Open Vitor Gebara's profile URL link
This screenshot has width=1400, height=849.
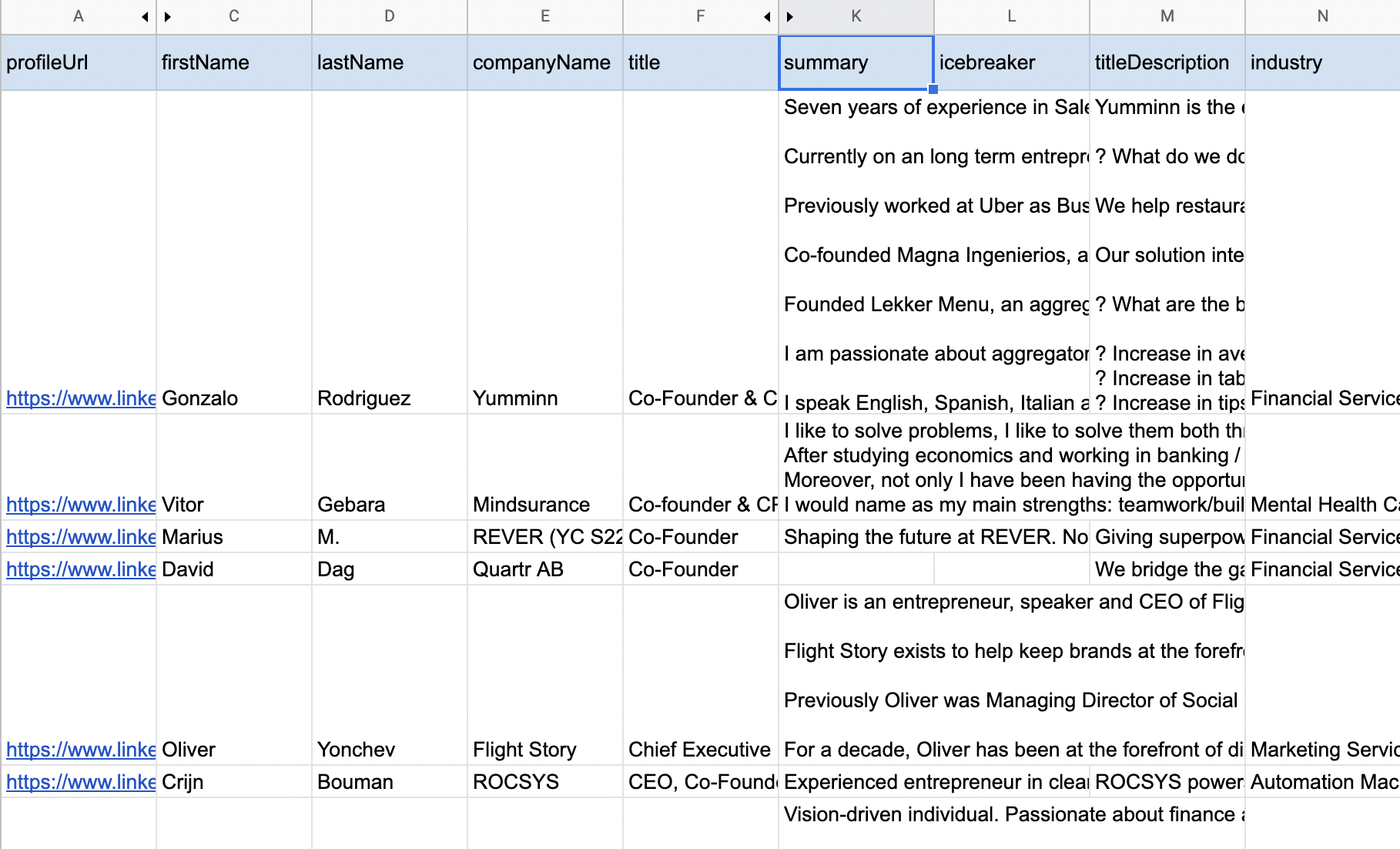click(x=81, y=505)
